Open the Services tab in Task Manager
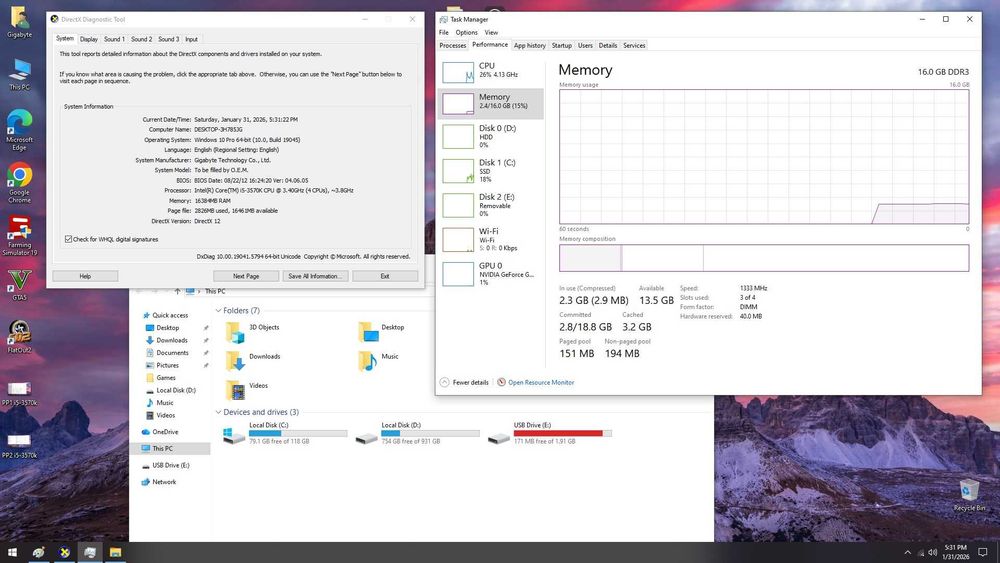The image size is (1000, 563). coord(634,46)
